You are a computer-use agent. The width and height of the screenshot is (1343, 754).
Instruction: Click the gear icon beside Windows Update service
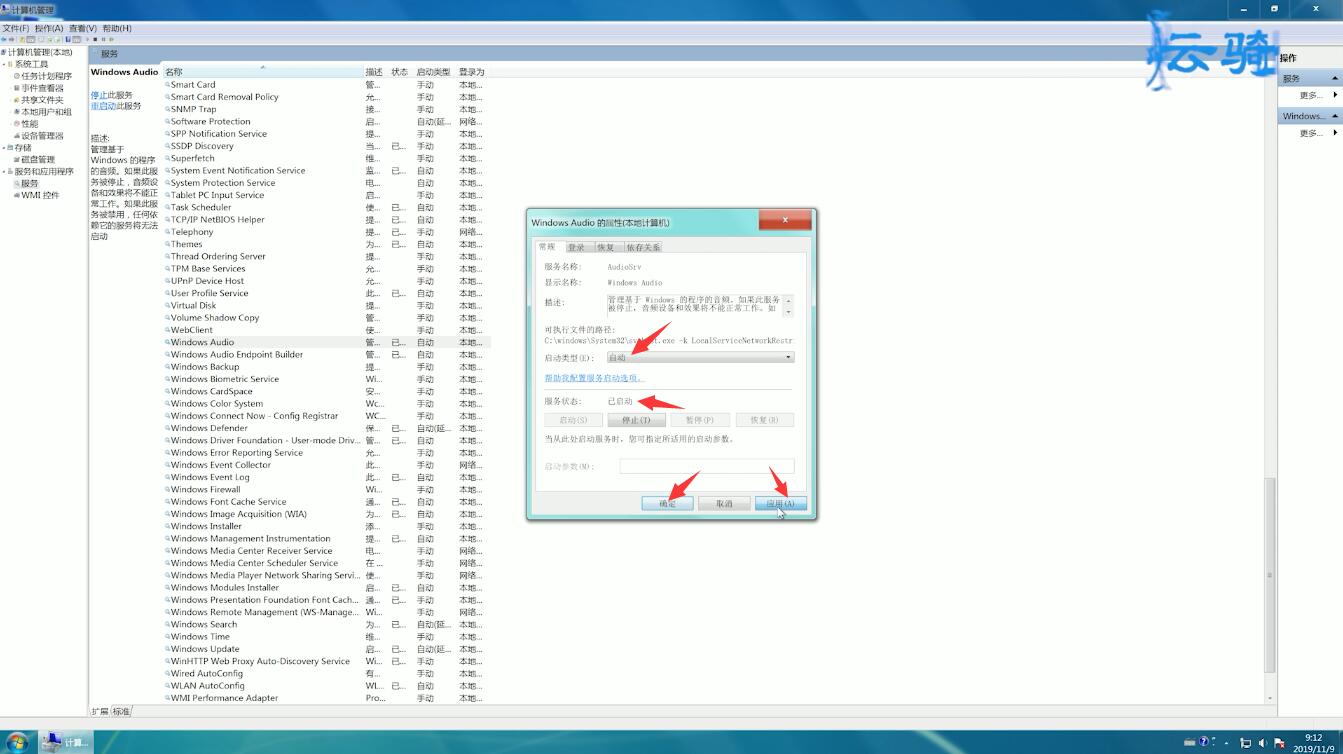167,649
